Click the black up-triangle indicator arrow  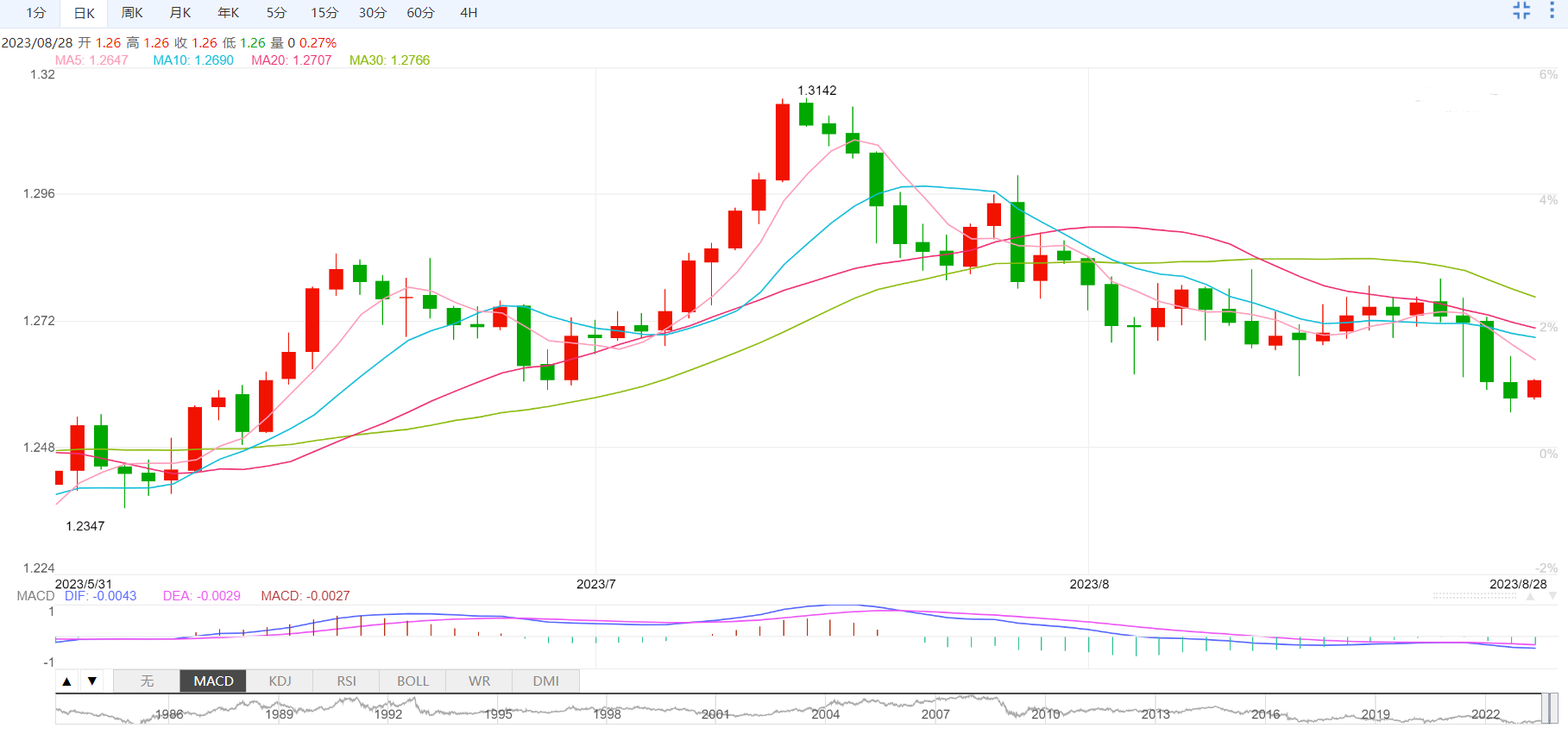coord(66,681)
